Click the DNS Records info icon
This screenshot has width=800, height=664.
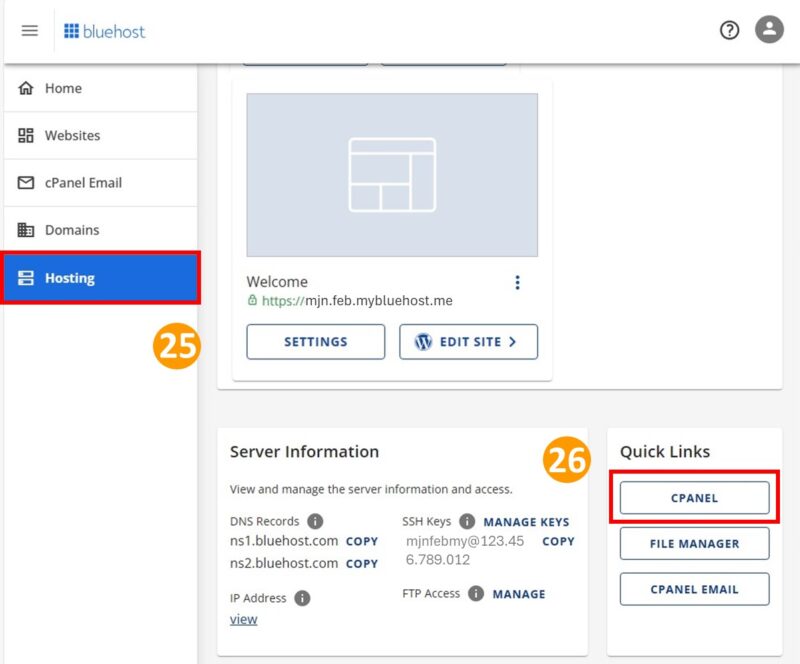[315, 521]
